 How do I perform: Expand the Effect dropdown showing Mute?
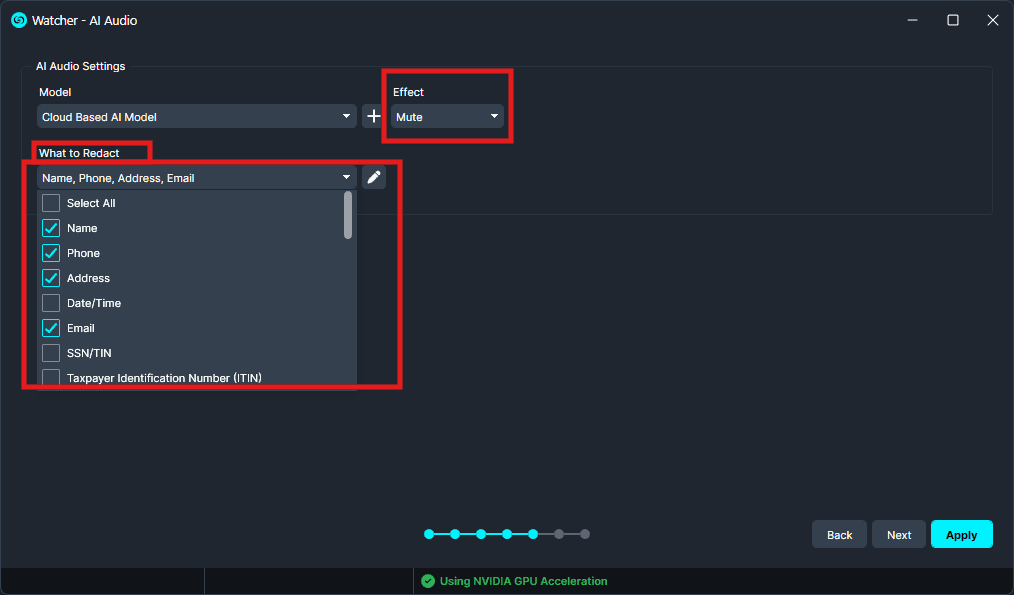pos(447,117)
